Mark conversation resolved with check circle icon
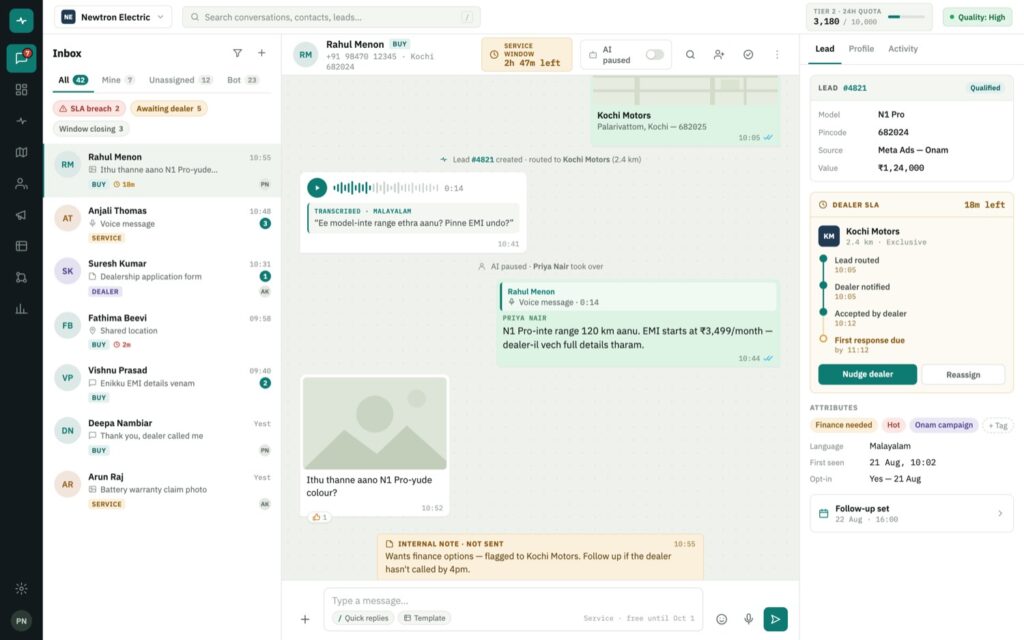The image size is (1024, 640). point(748,55)
